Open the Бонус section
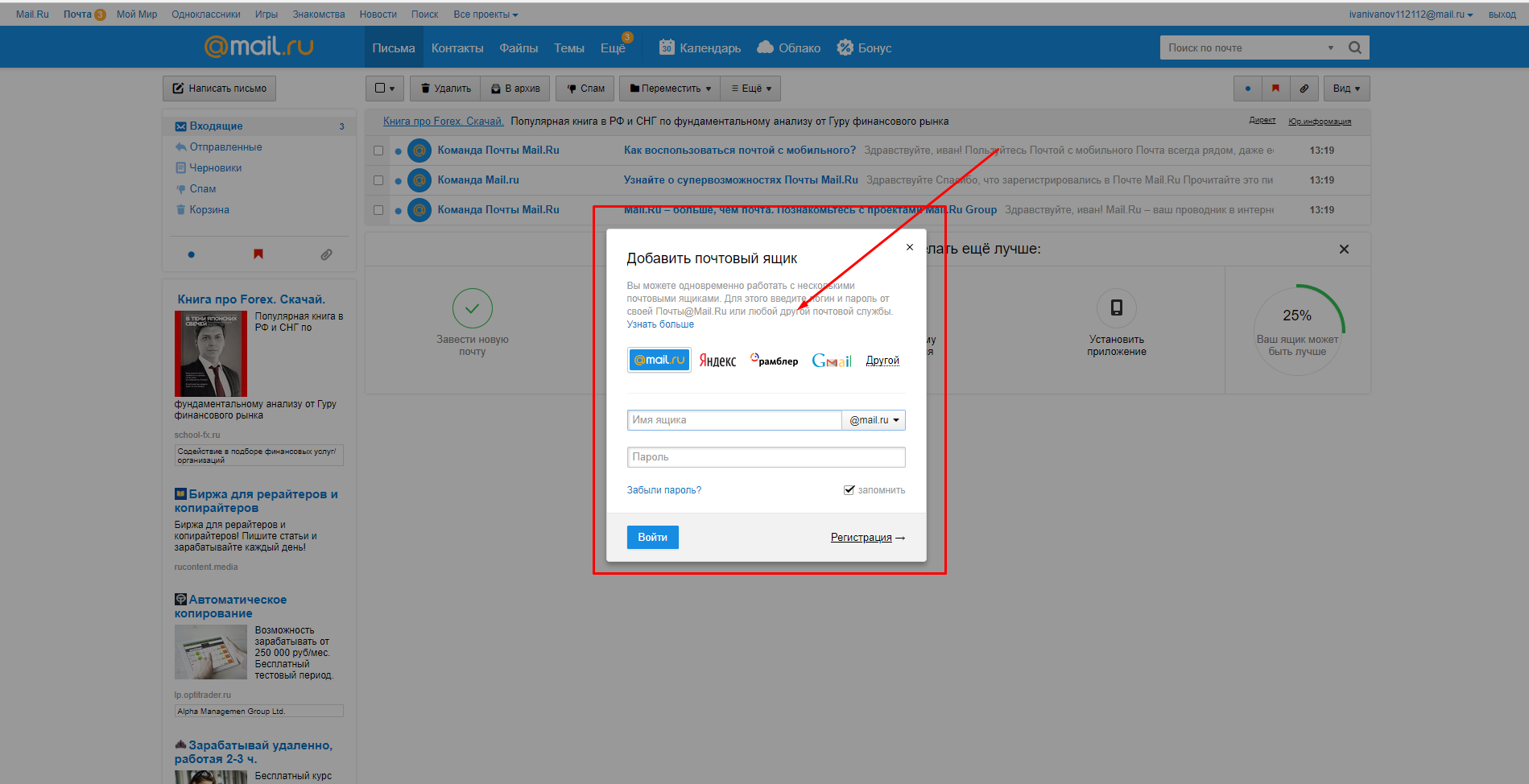This screenshot has width=1529, height=784. (864, 47)
